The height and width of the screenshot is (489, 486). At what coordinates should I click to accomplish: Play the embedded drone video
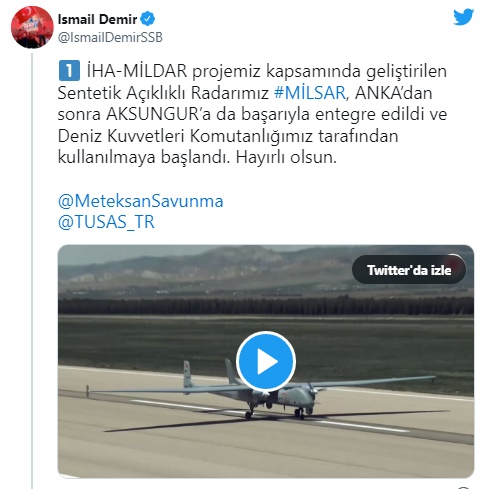coord(266,361)
